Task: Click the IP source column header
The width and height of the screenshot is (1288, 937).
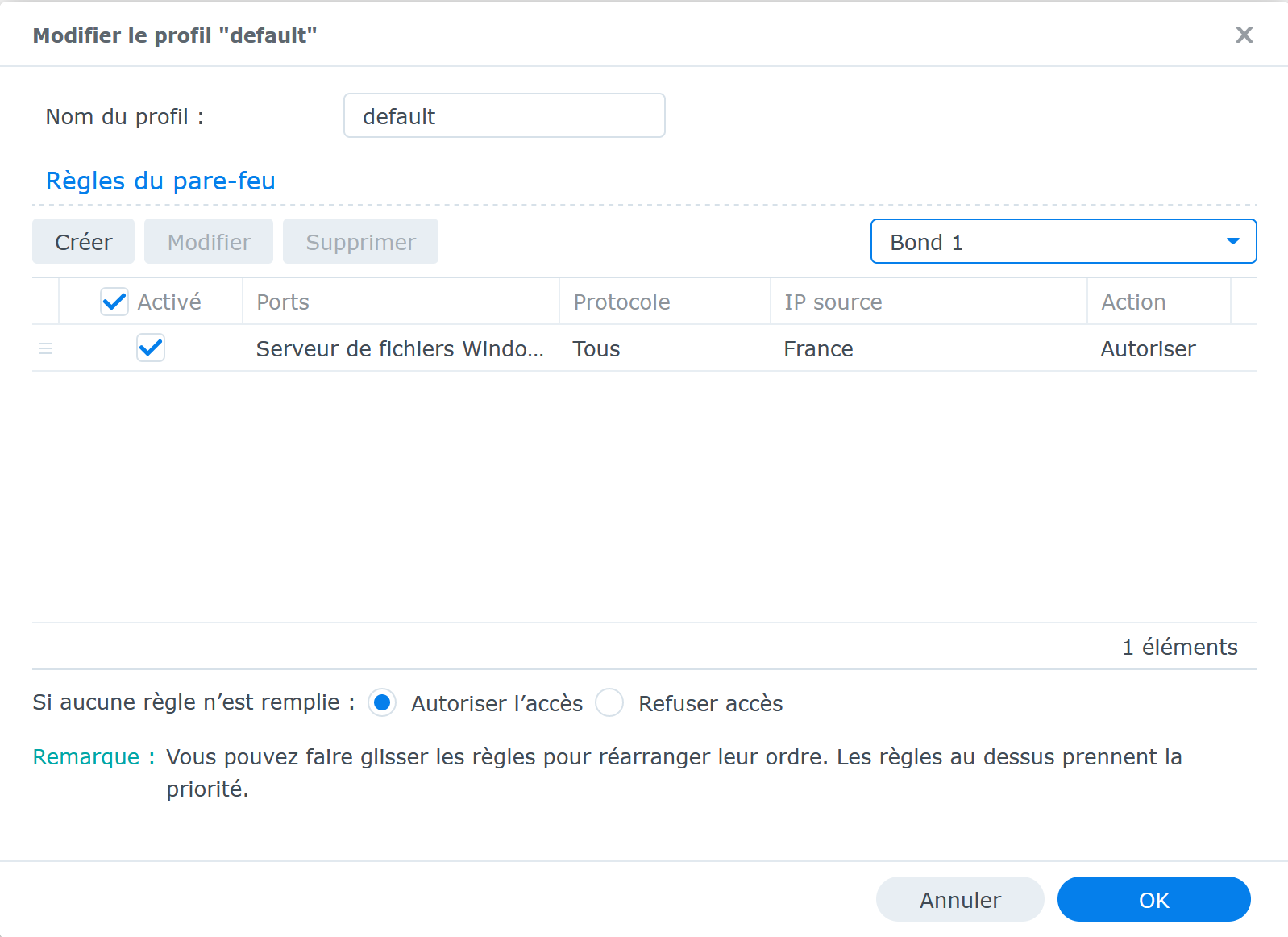Action: click(x=833, y=302)
